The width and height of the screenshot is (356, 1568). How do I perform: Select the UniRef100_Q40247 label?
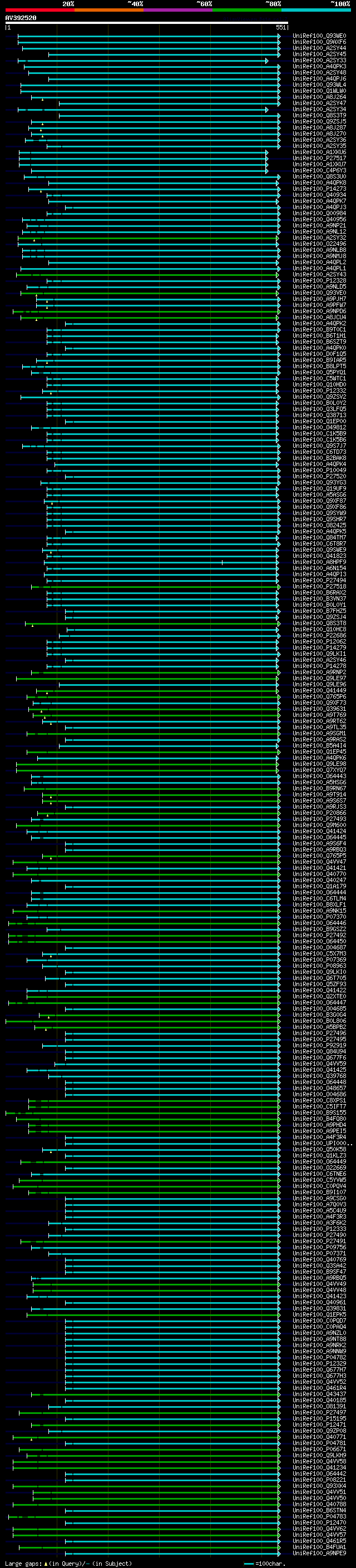pos(319,879)
